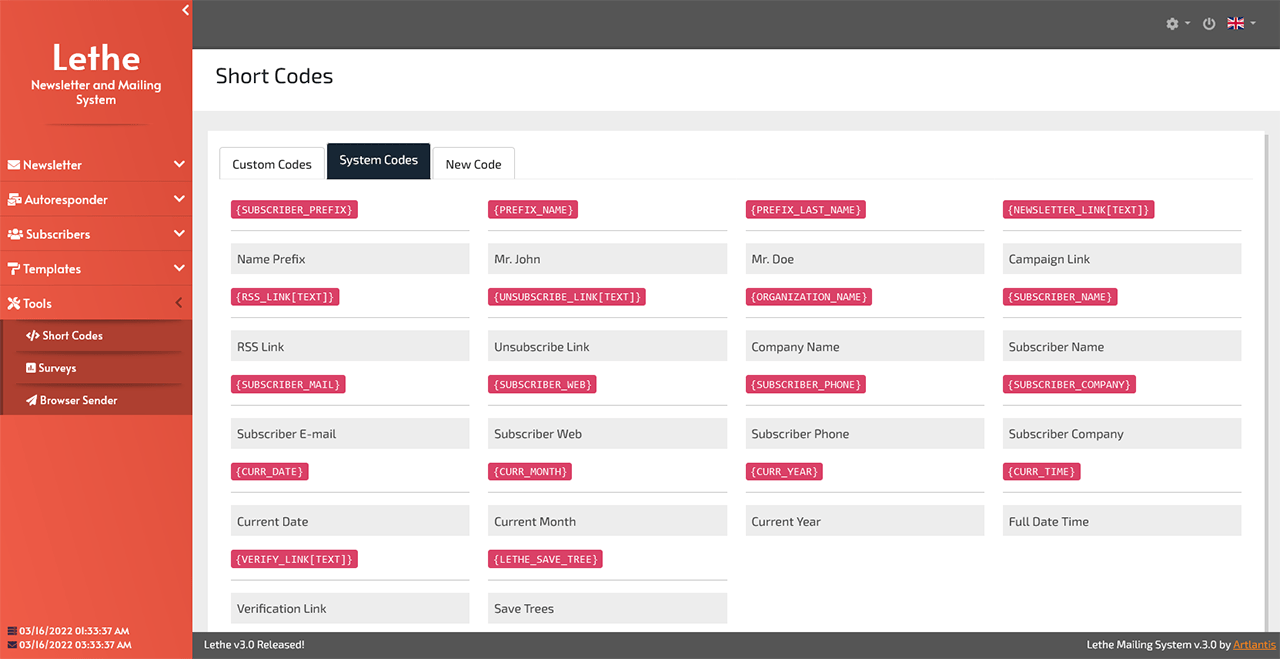The image size is (1280, 659).
Task: Click the {SUBSCRIBER_MAIL} code badge
Action: pos(288,385)
